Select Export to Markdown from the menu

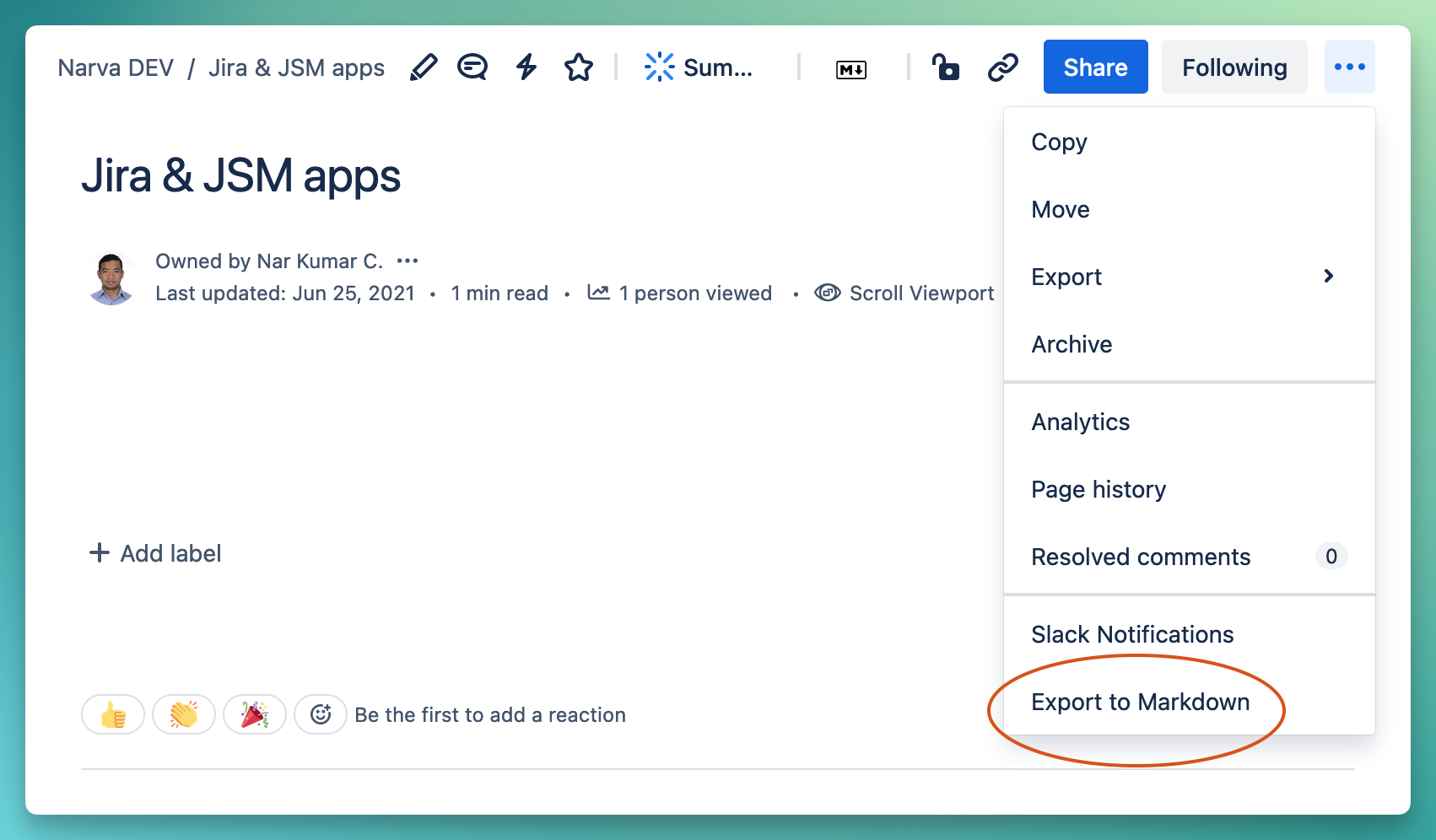coord(1140,702)
